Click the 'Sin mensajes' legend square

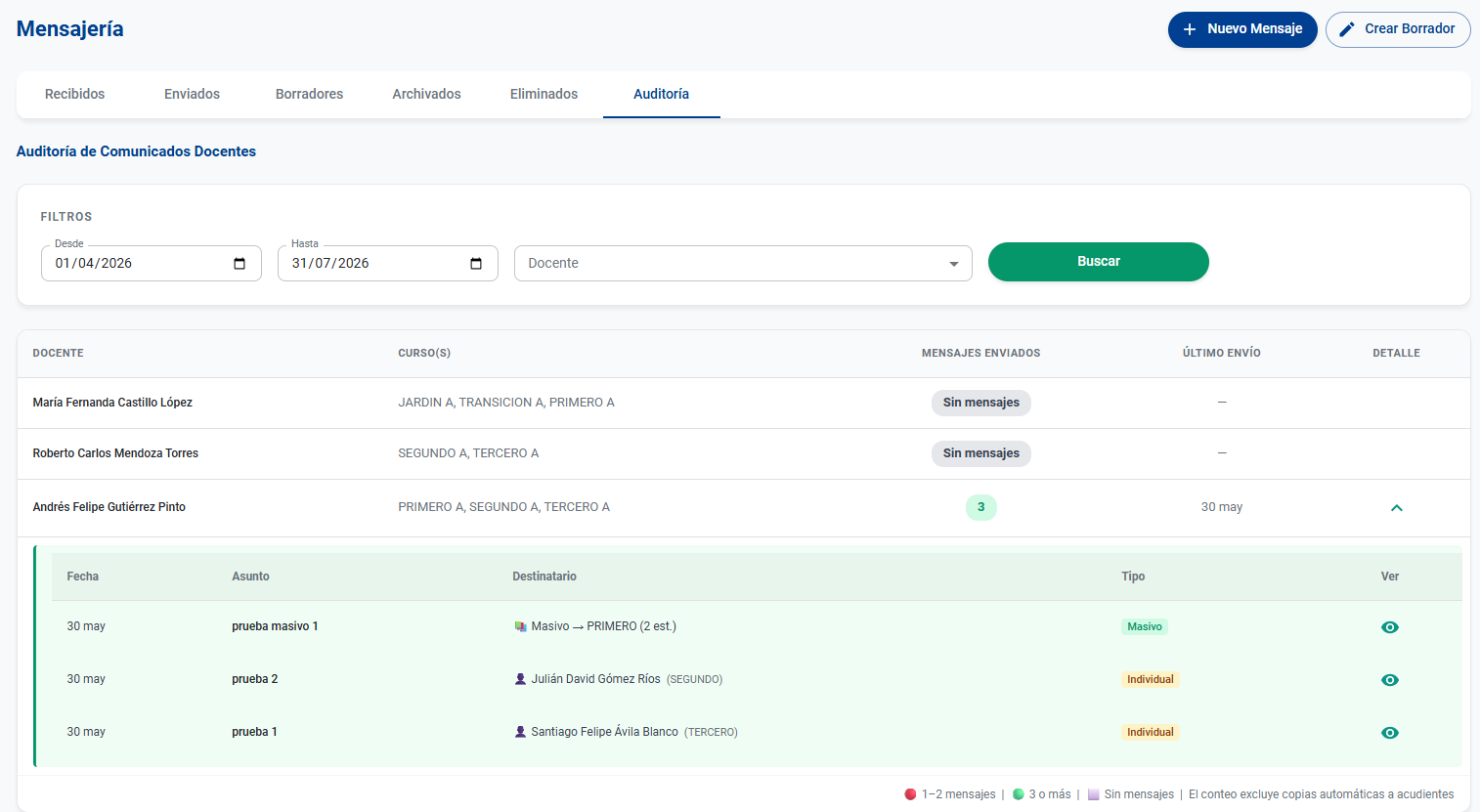(x=1093, y=794)
